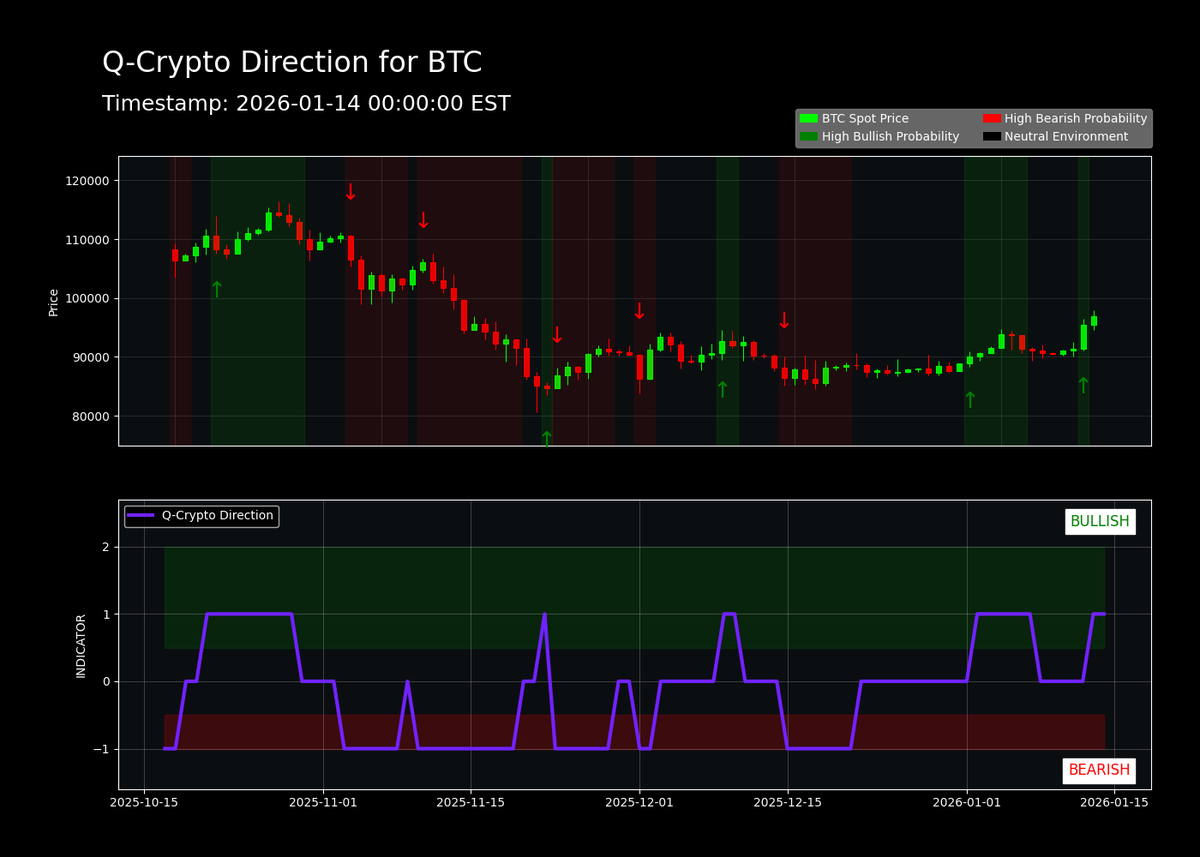Click the first red down-arrow signal marker
Viewport: 1200px width, 857px height.
(x=351, y=191)
